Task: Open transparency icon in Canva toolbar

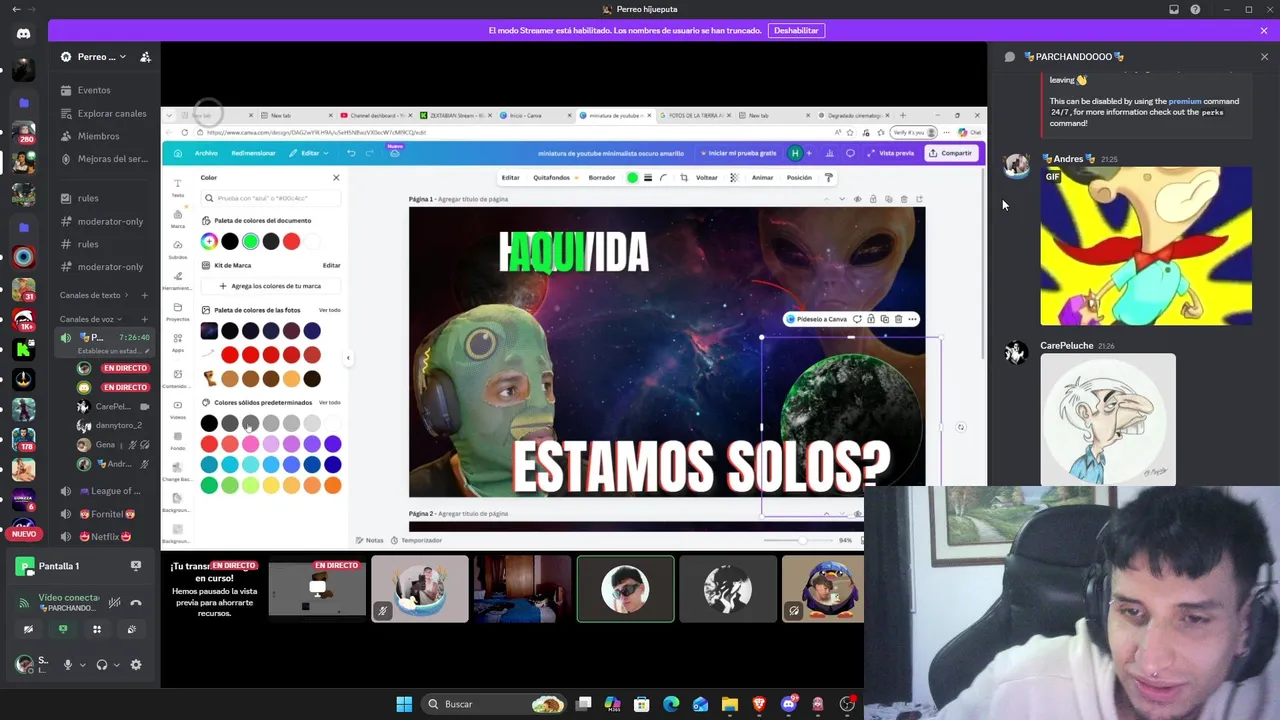Action: [x=734, y=178]
